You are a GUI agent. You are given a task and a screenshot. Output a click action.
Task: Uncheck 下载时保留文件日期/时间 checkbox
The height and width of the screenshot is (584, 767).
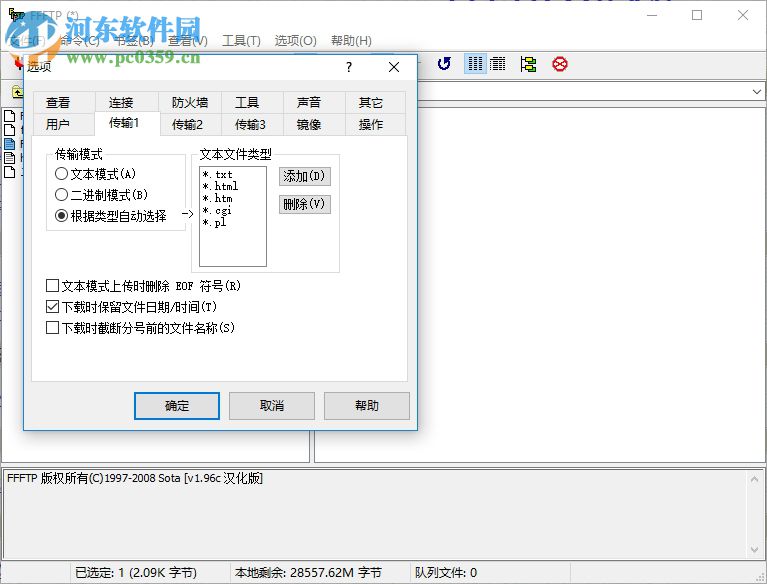(52, 307)
